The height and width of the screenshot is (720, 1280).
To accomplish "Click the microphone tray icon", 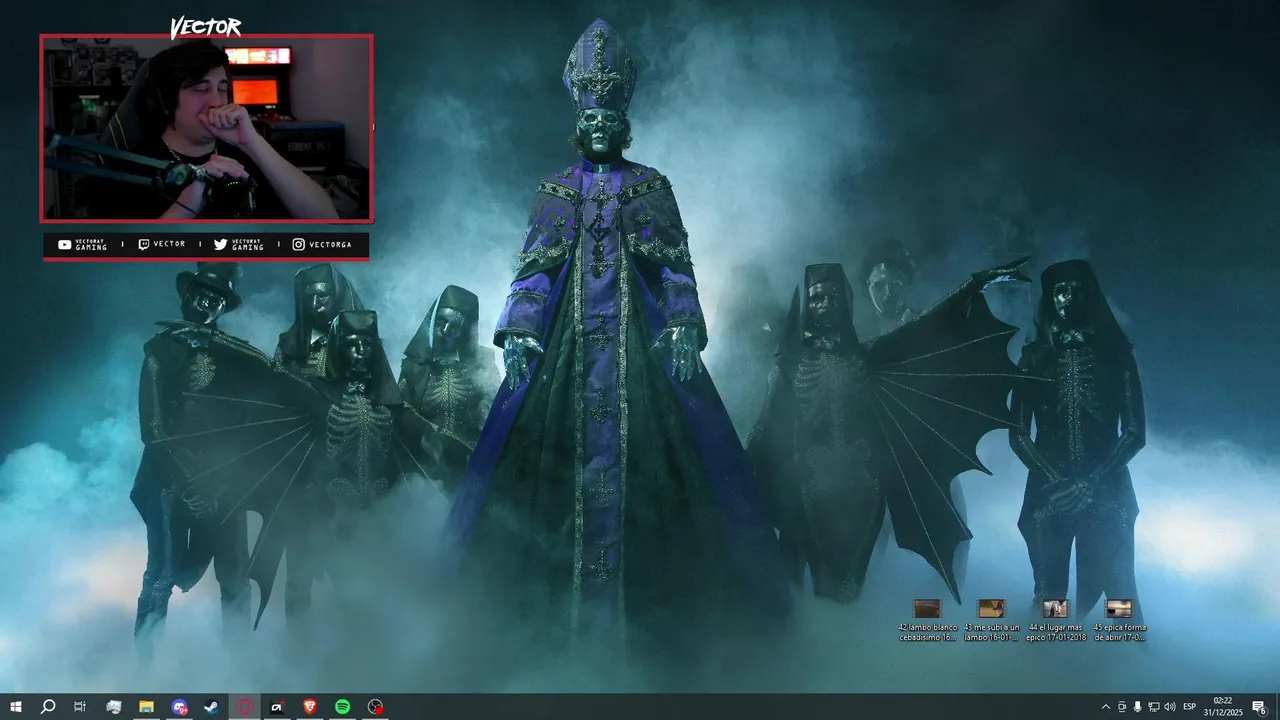I will click(x=1138, y=707).
